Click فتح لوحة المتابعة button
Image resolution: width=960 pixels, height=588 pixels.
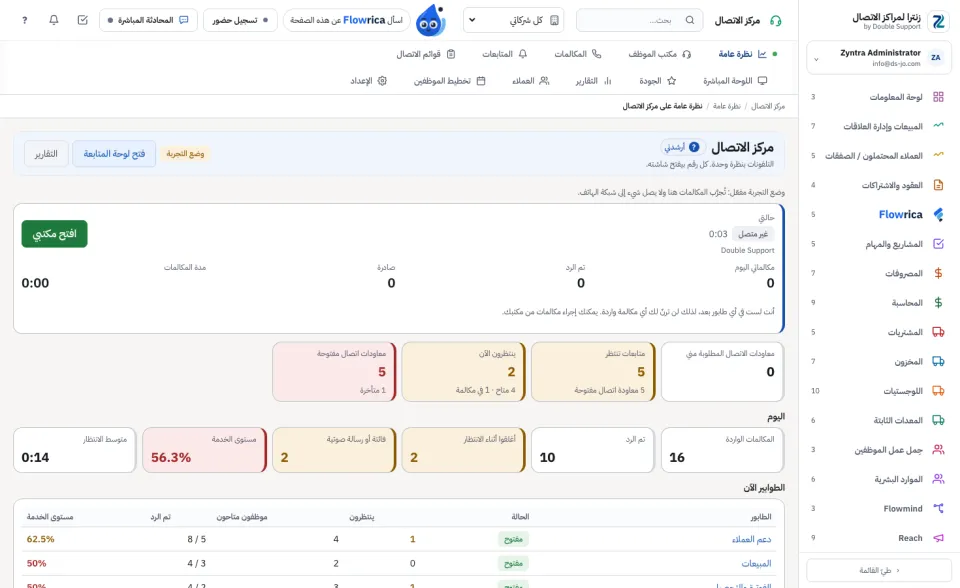(x=114, y=154)
